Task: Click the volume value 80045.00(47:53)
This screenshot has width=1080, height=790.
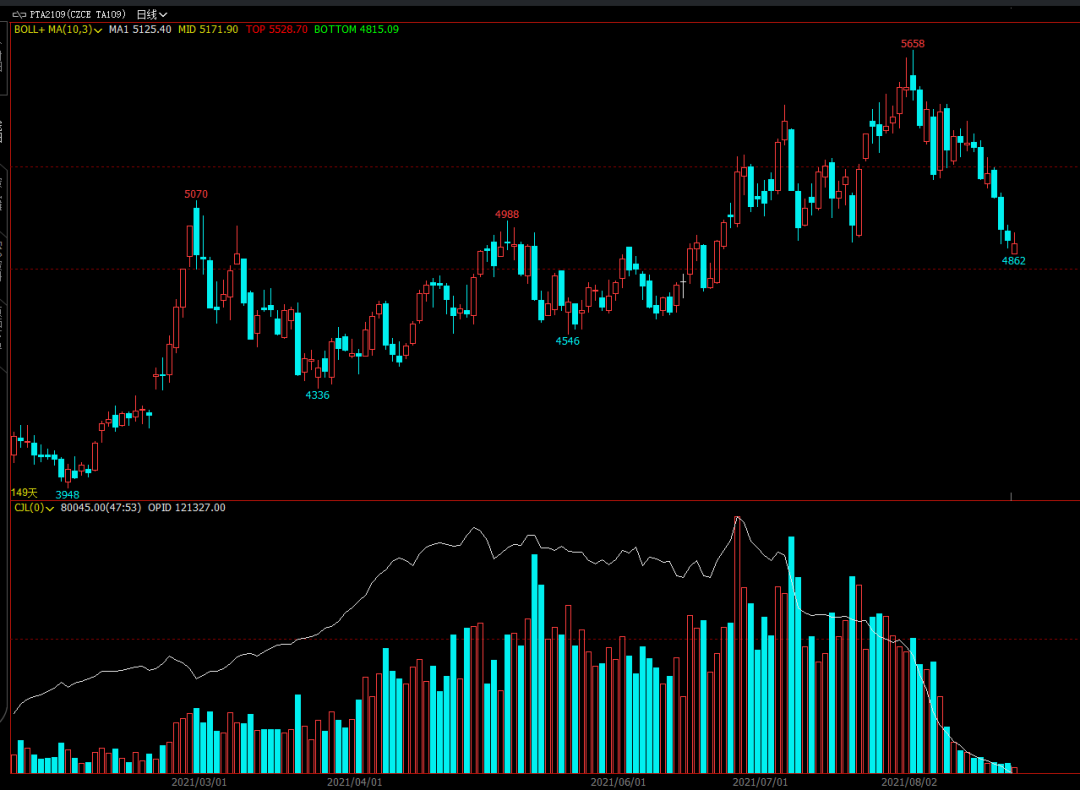Action: (x=101, y=508)
